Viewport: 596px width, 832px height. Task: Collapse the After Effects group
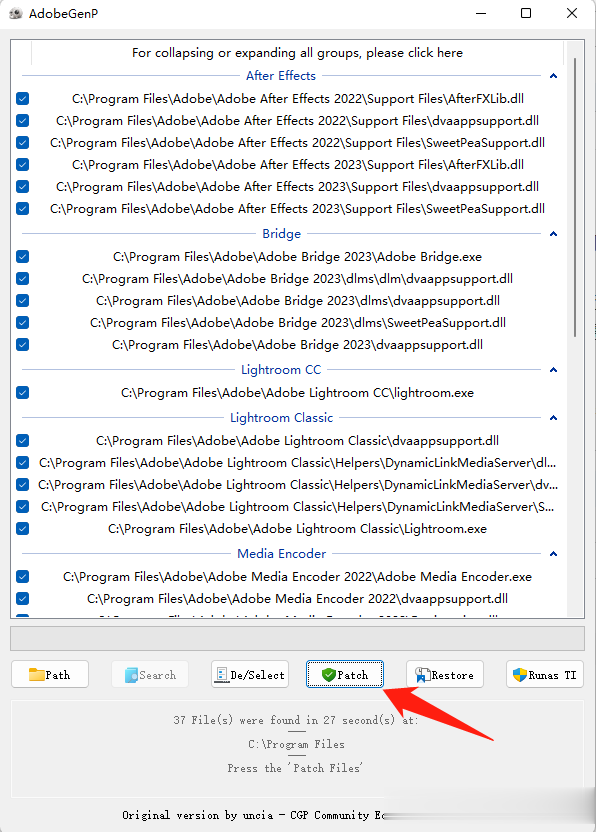(x=554, y=76)
